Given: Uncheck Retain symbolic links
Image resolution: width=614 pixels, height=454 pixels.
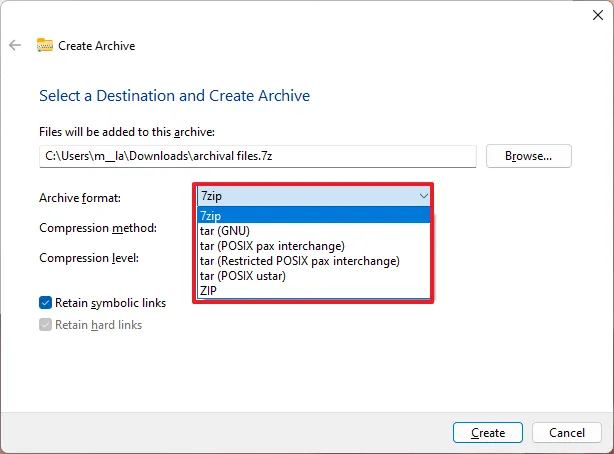Looking at the screenshot, I should (45, 303).
